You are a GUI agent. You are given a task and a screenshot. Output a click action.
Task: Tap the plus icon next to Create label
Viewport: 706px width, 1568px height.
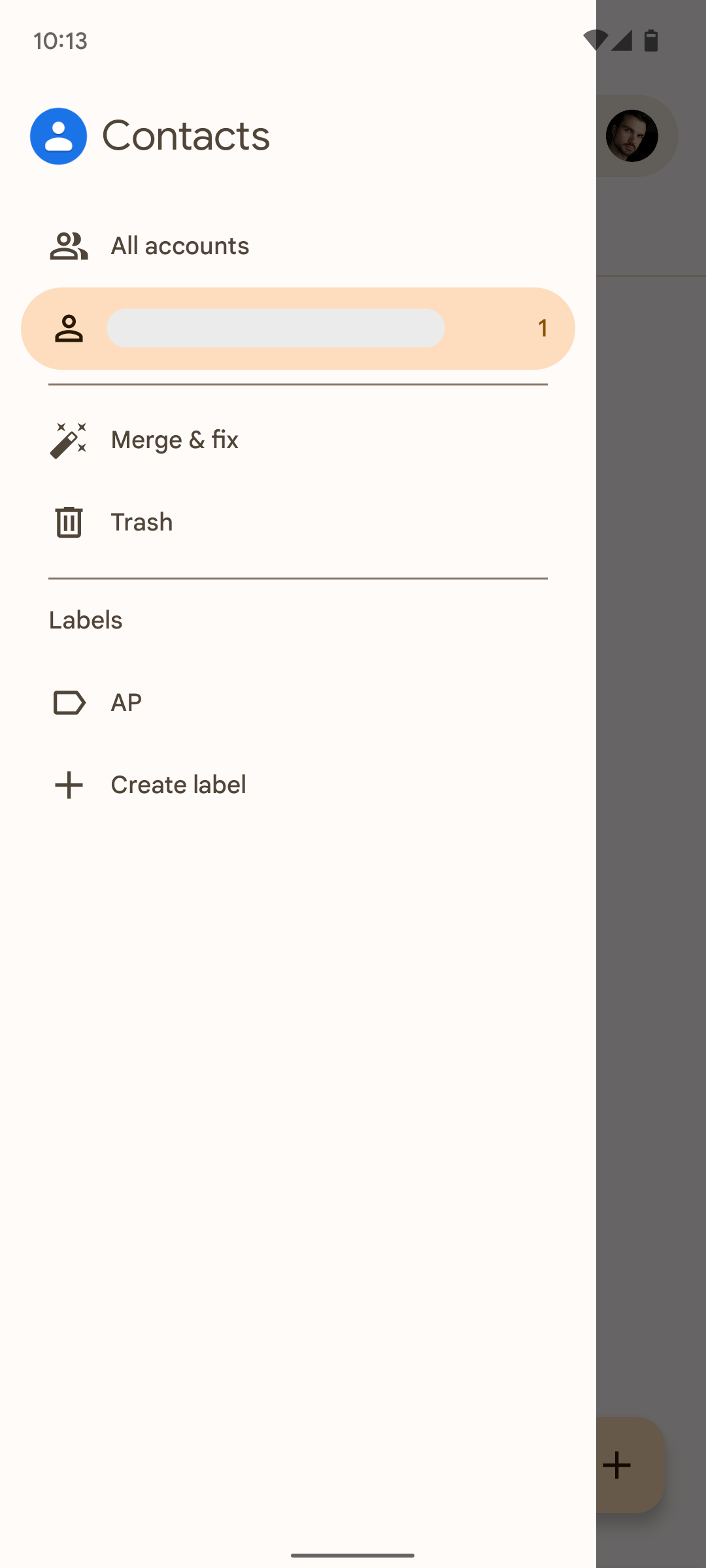(68, 784)
